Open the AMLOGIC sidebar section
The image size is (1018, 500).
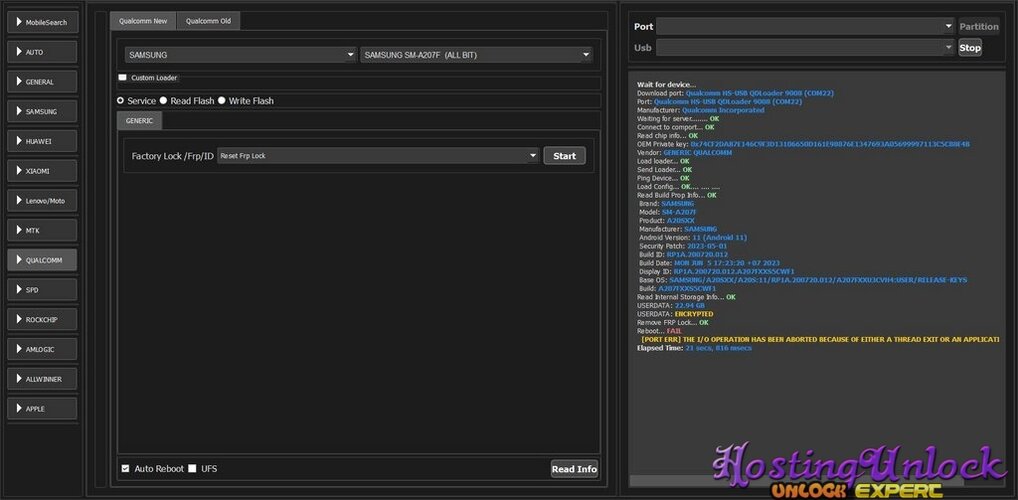42,349
